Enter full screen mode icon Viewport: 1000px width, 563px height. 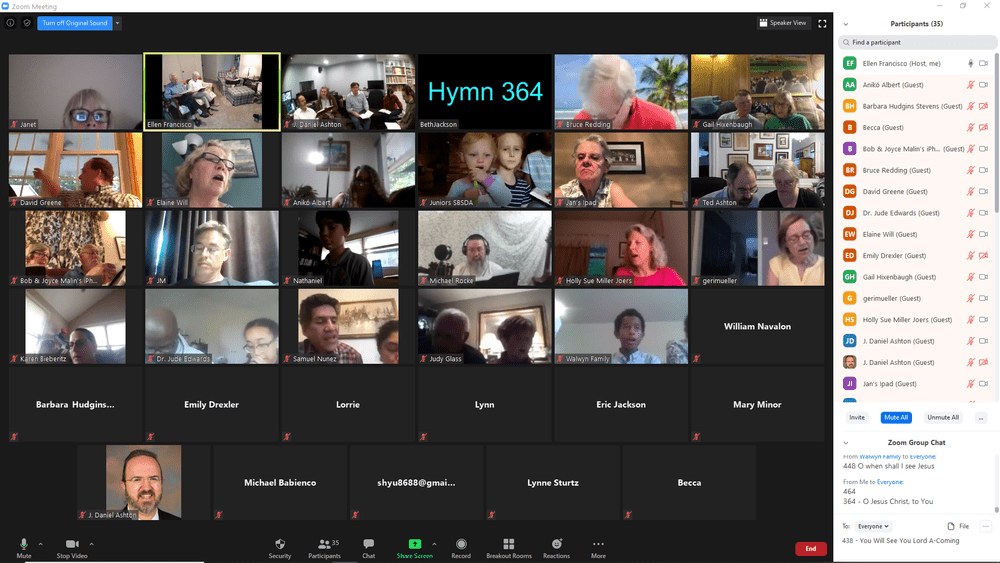tap(822, 24)
